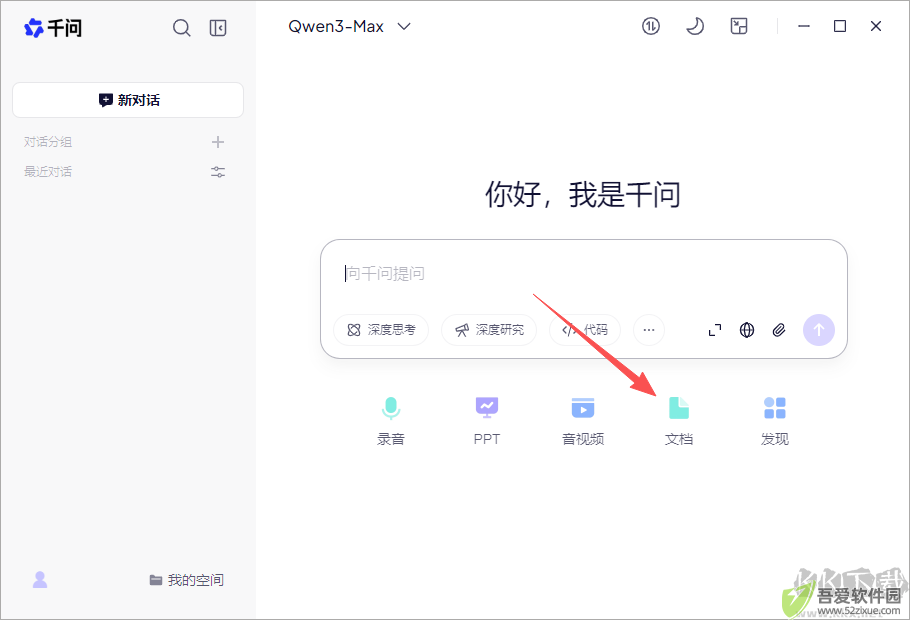Open the 文档 document tool

(679, 421)
